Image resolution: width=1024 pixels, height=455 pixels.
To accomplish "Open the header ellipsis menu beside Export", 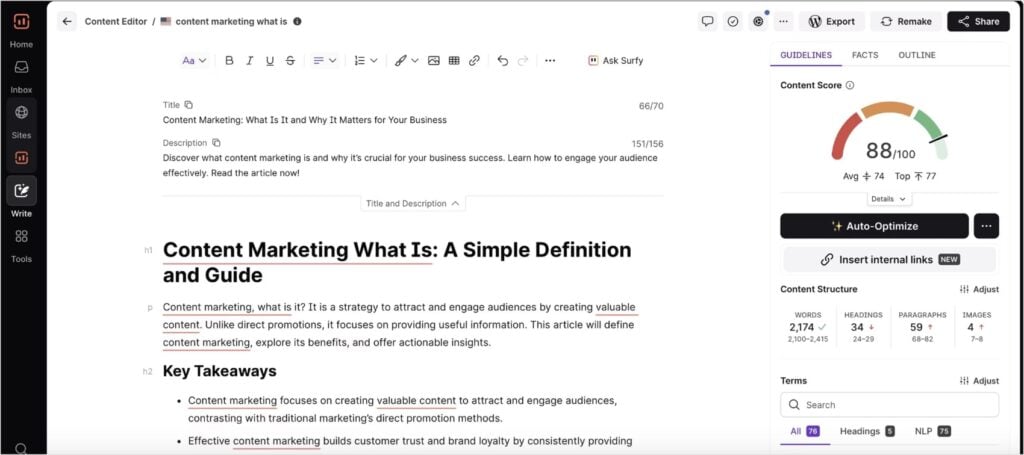I will pos(783,22).
